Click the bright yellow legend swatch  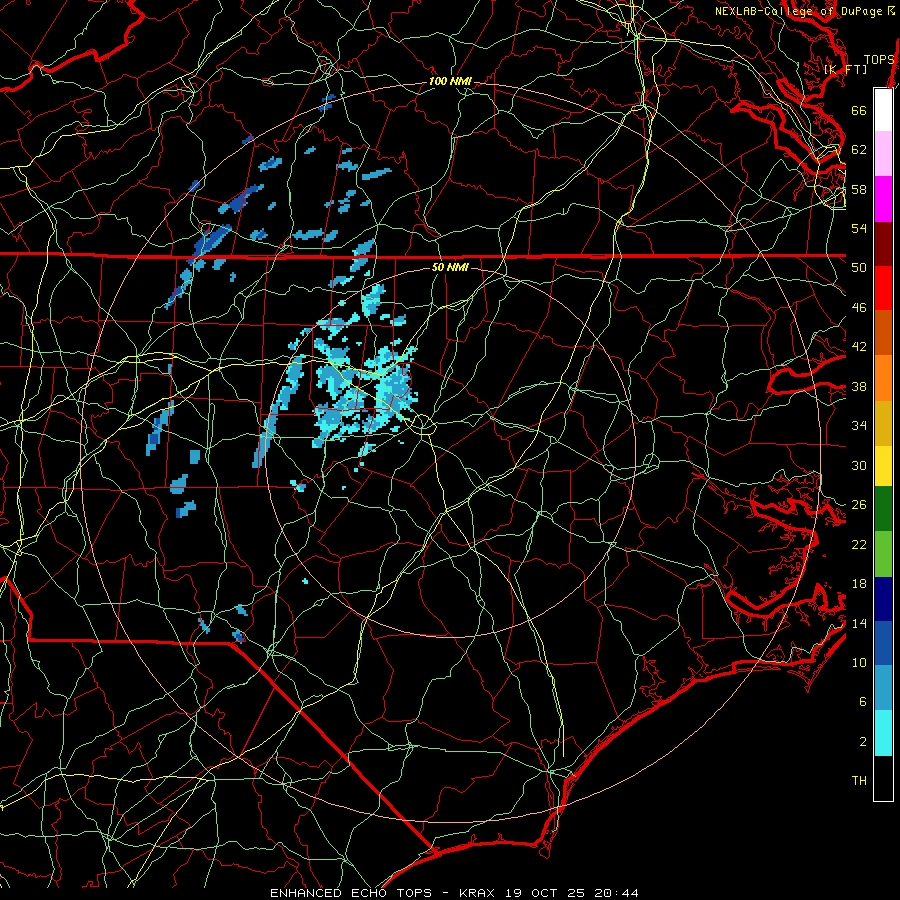click(x=883, y=466)
